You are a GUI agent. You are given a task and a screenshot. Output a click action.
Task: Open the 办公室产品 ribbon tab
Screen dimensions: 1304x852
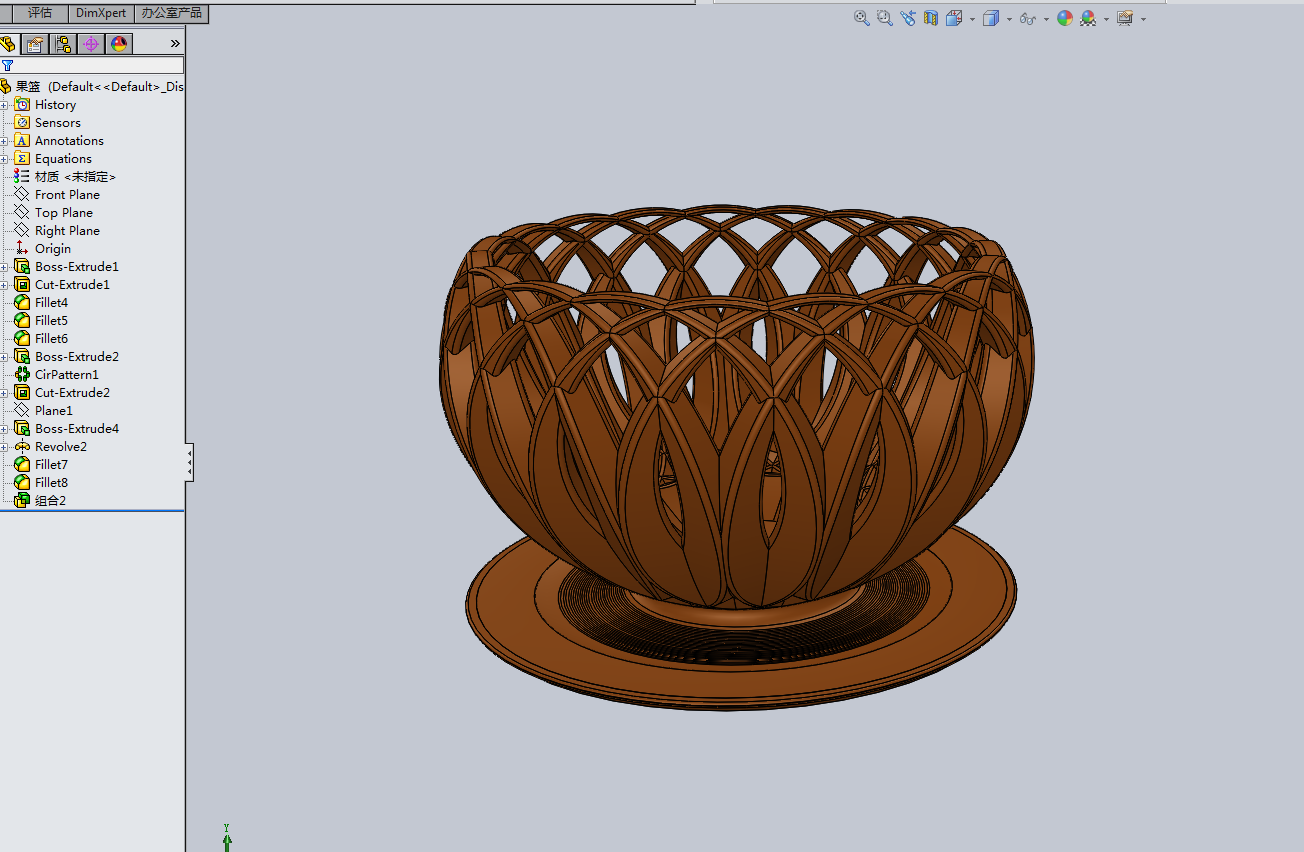[x=171, y=13]
